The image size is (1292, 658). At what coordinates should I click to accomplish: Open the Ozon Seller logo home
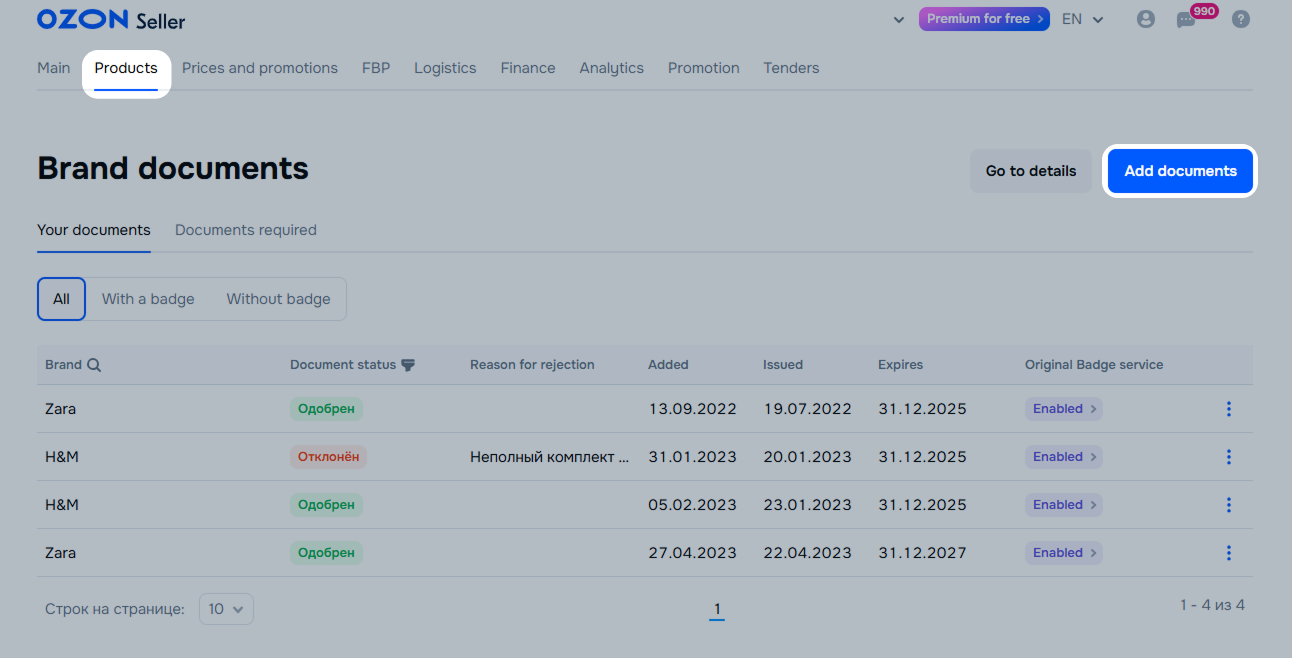(111, 20)
